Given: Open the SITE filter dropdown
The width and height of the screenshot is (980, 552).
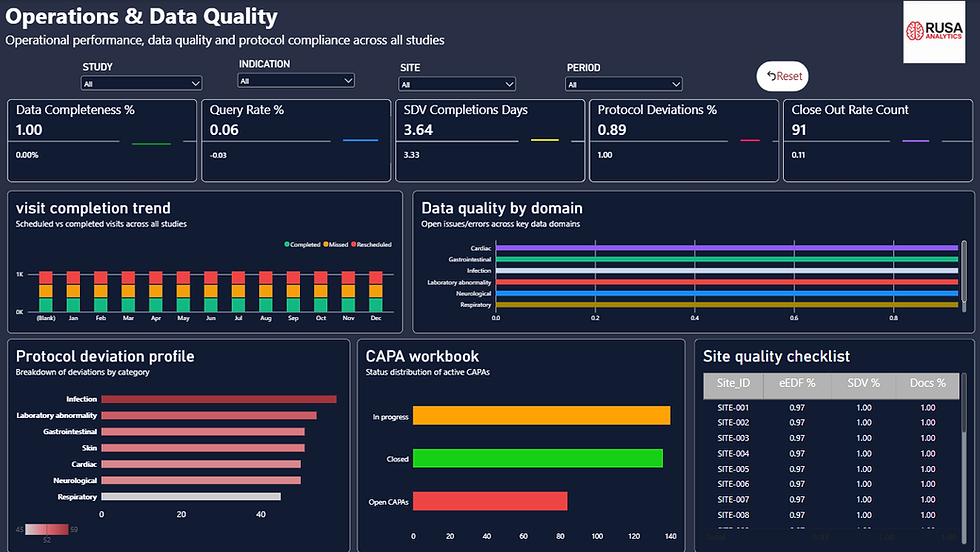Looking at the screenshot, I should [457, 84].
